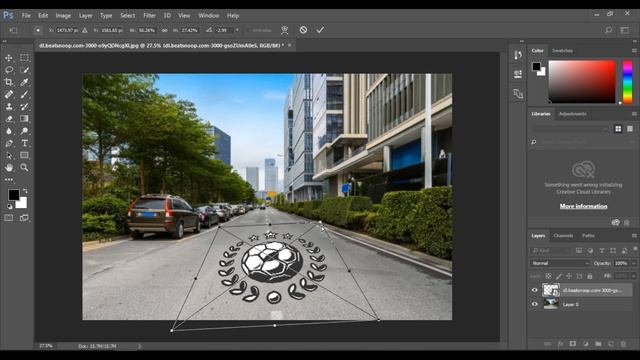Select the Dodge tool

[x=24, y=131]
